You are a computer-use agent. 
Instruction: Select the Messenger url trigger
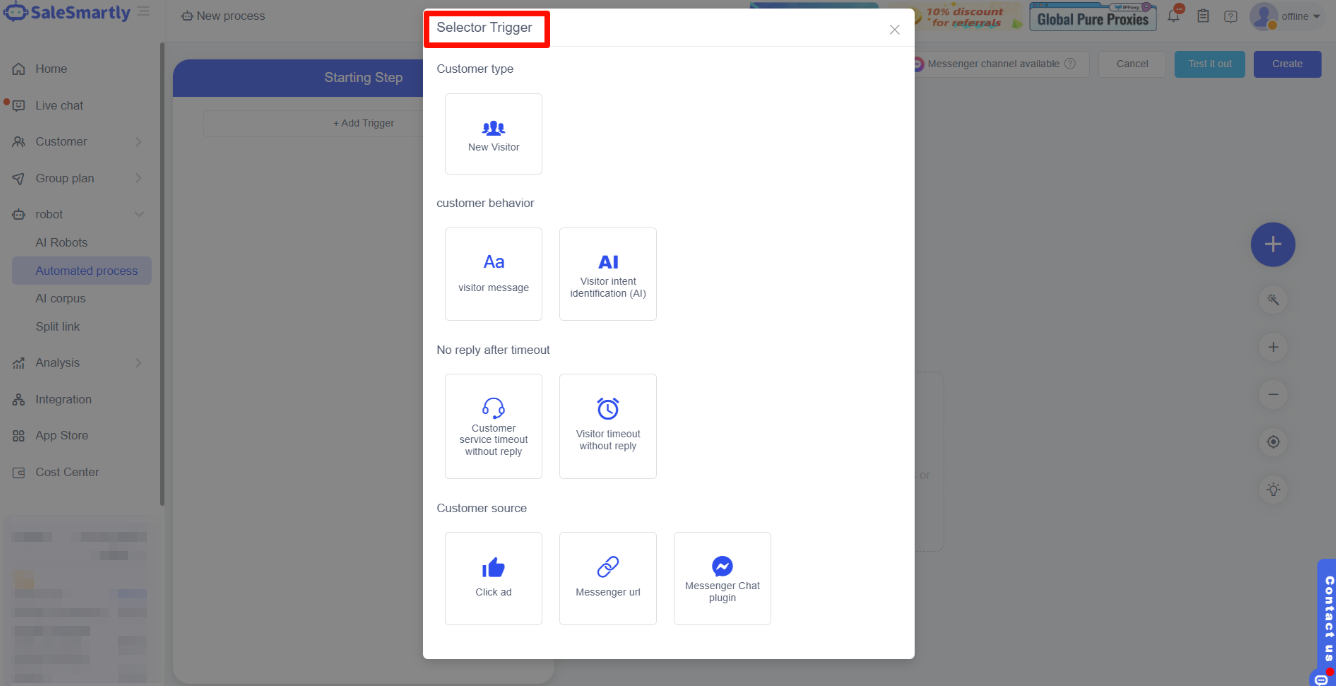point(607,578)
